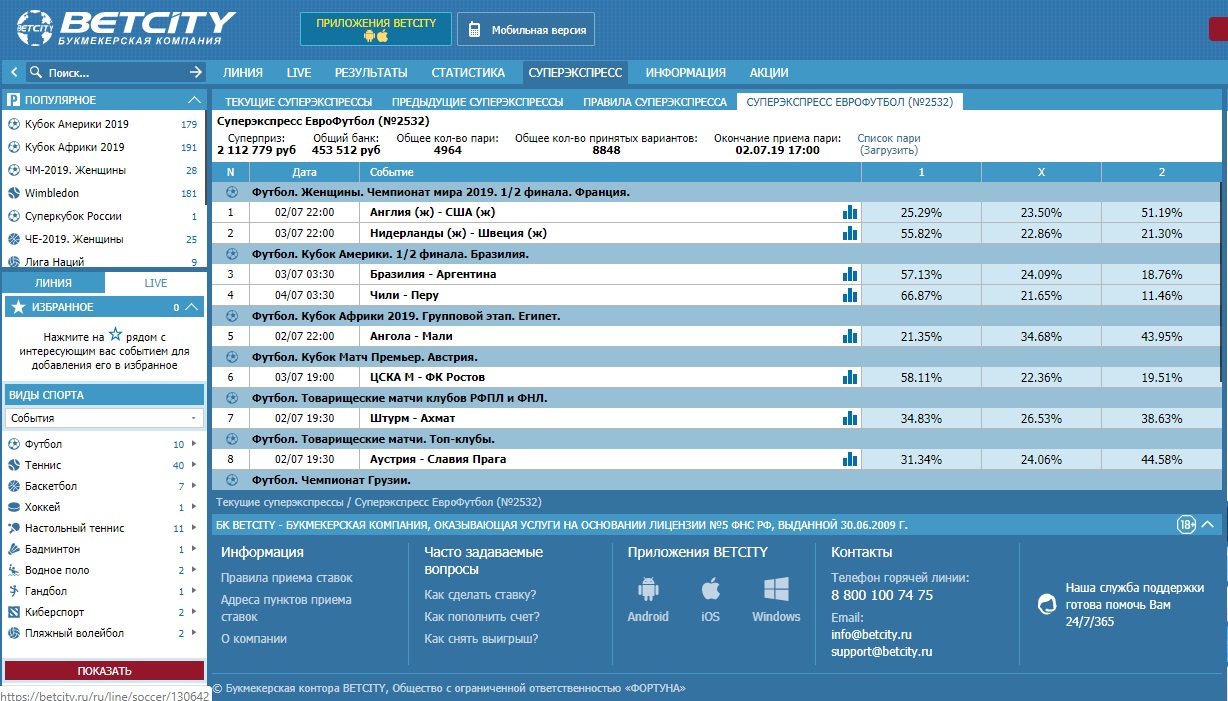The width and height of the screenshot is (1228, 701).
Task: Click the info@betcity.ru email link
Action: 871,634
